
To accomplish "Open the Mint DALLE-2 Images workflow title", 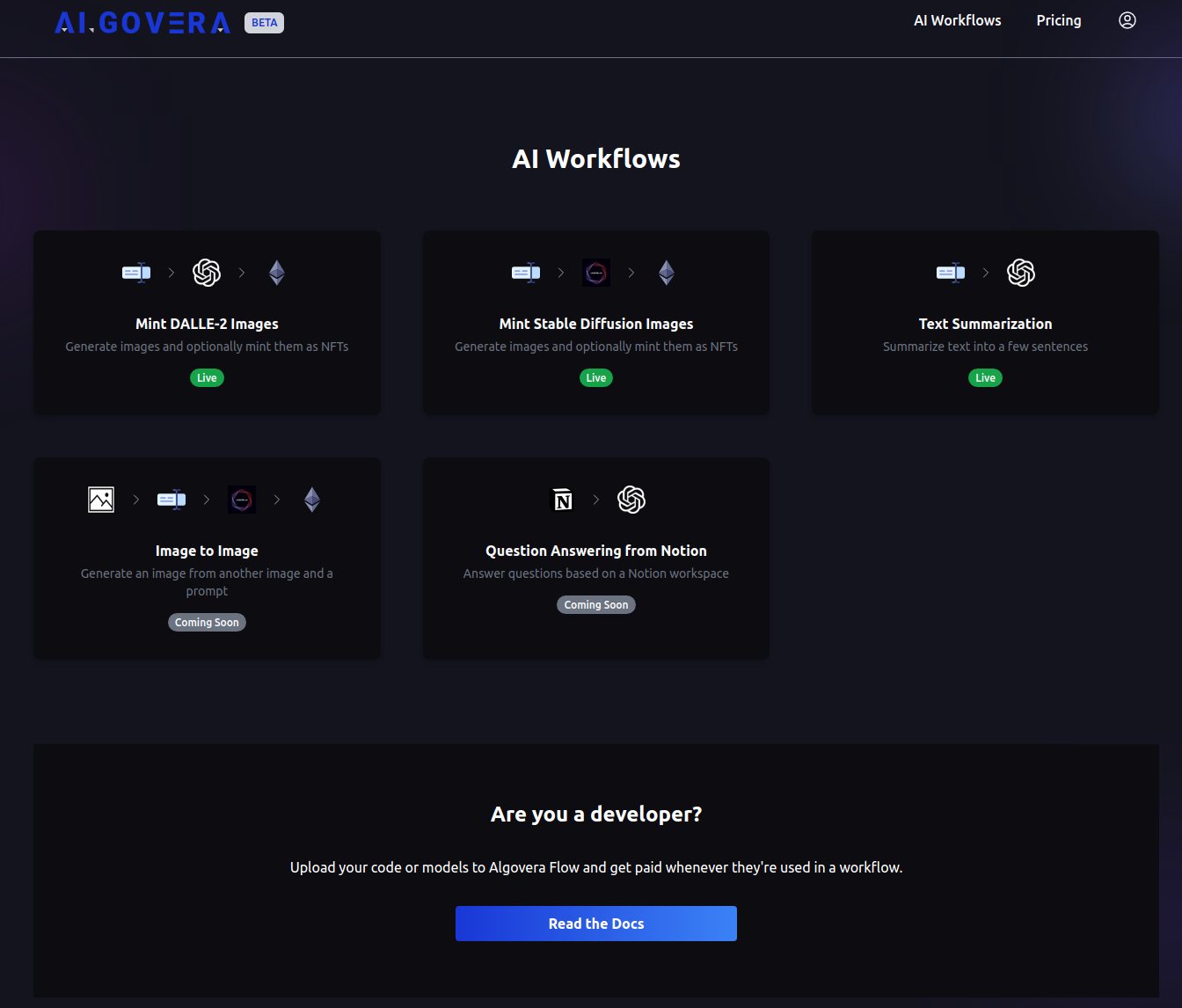I will tap(207, 324).
